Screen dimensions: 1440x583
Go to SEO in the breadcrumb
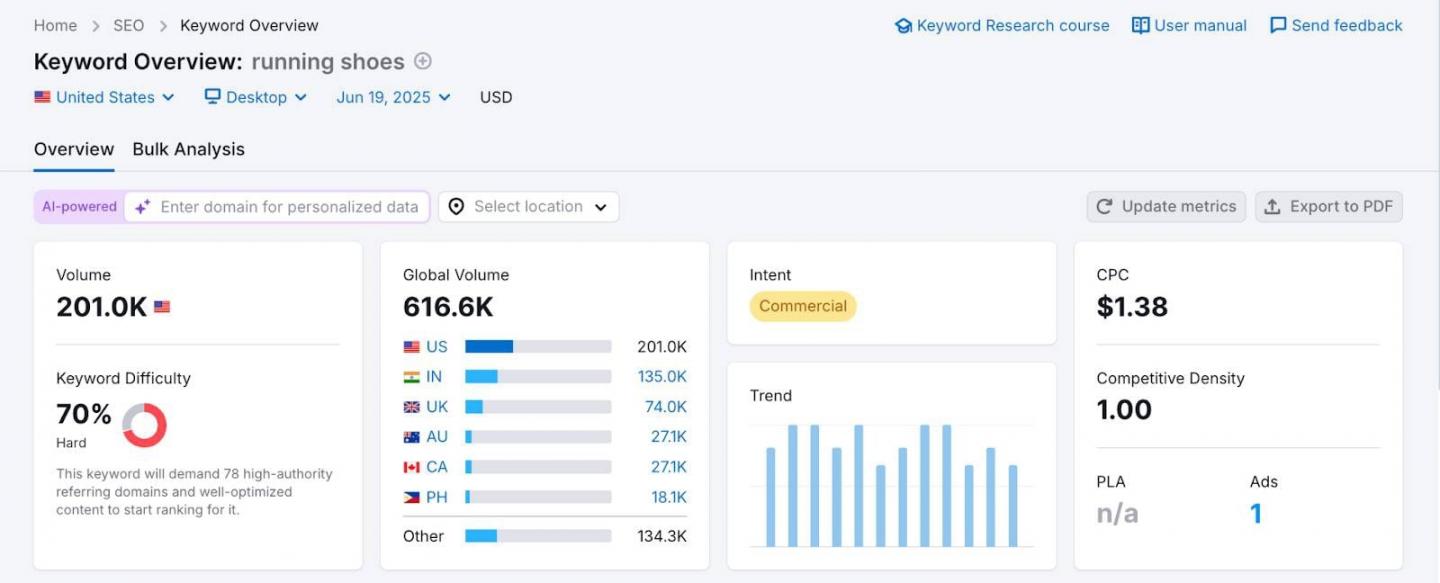[128, 26]
